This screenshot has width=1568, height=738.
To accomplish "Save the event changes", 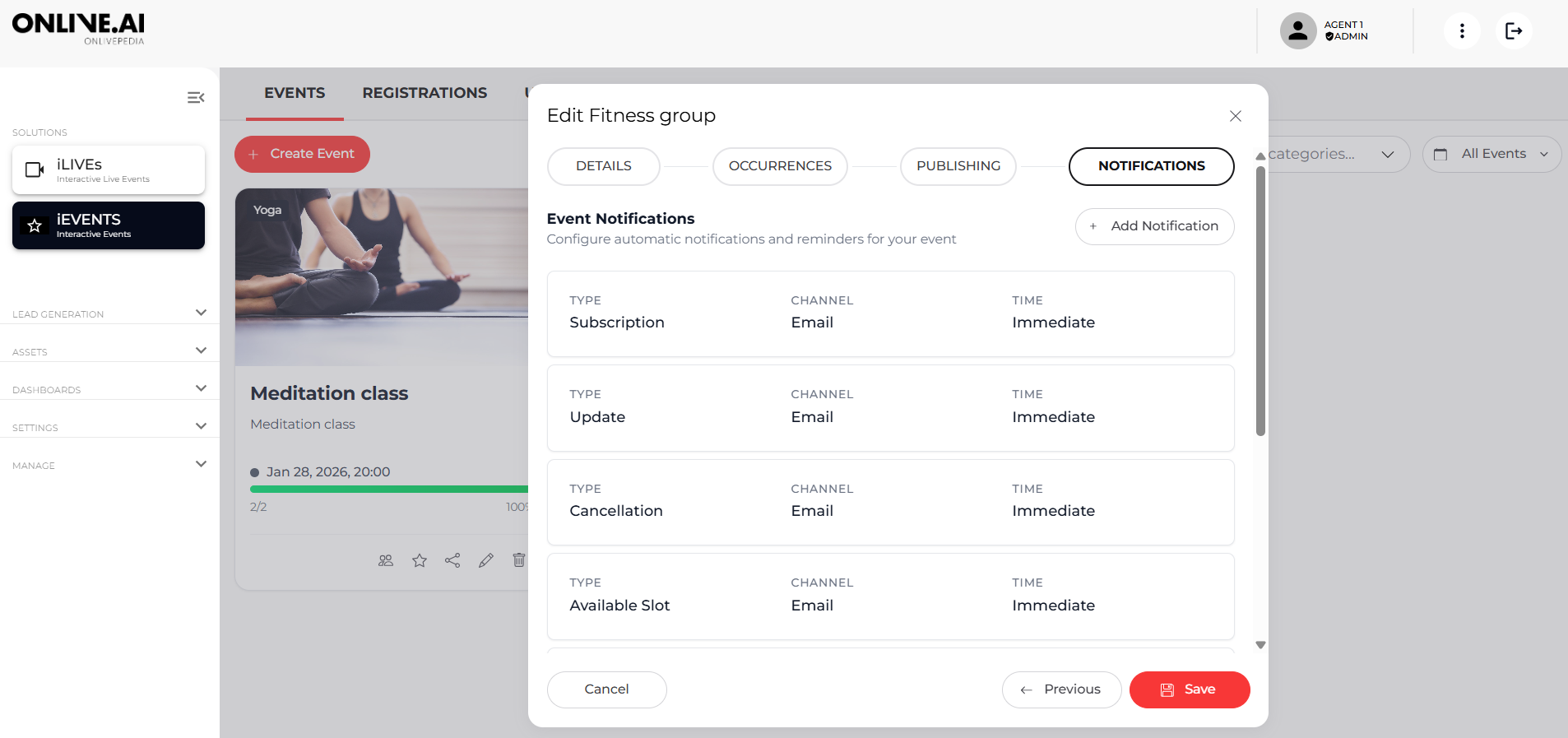I will coord(1190,689).
